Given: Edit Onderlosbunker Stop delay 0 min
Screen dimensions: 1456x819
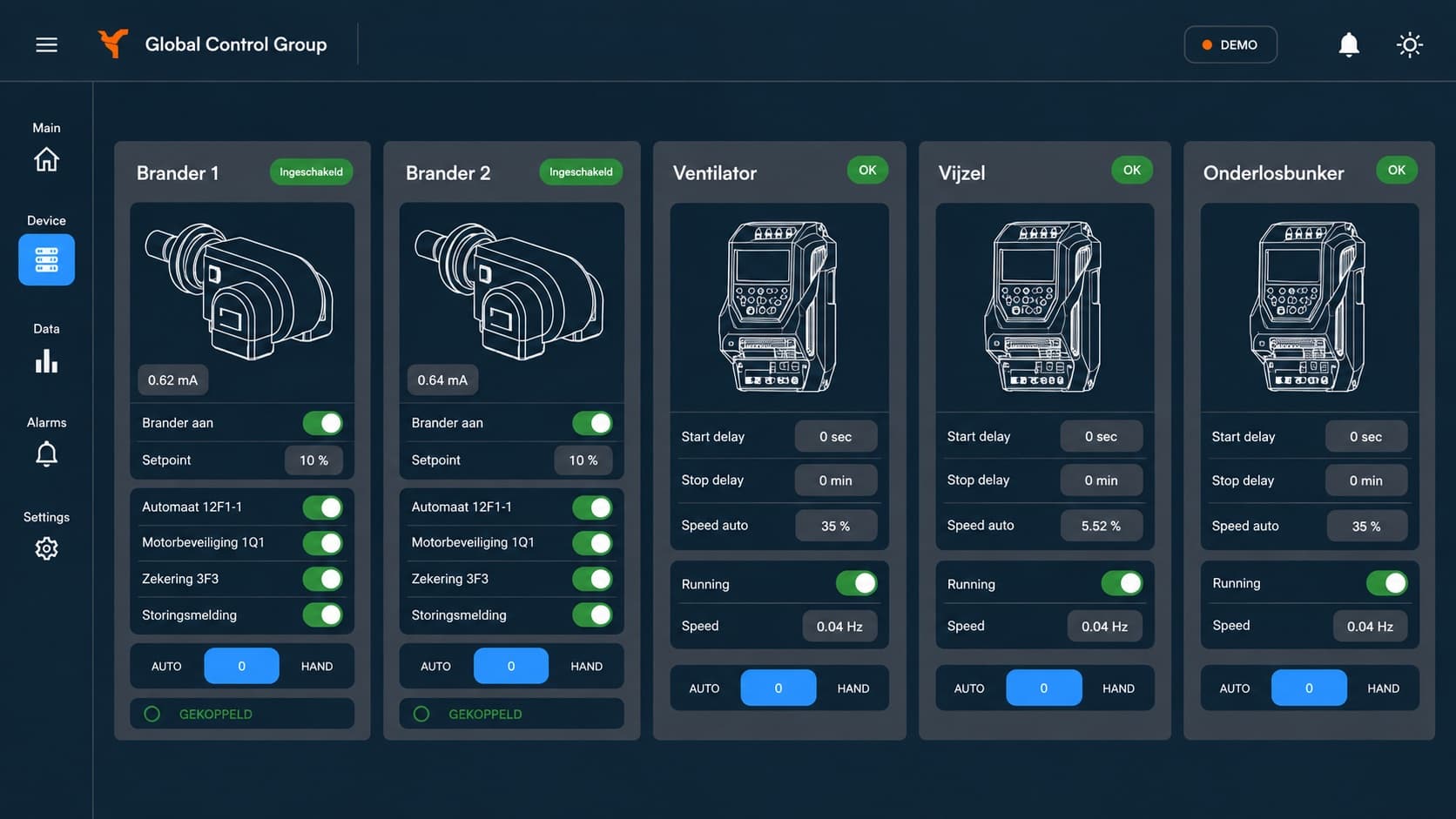Looking at the screenshot, I should 1366,480.
